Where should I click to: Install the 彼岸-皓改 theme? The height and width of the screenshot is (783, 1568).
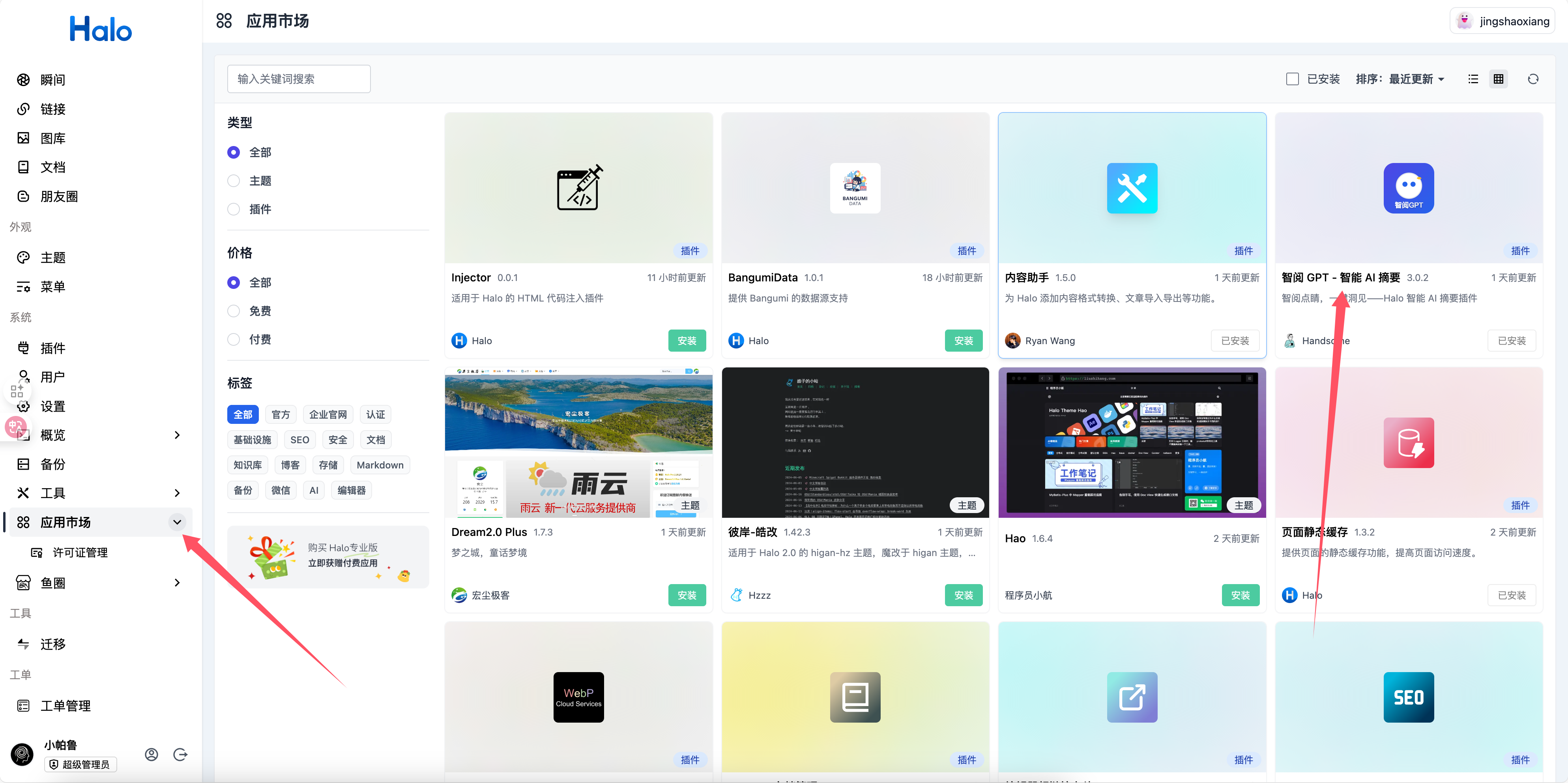coord(964,596)
